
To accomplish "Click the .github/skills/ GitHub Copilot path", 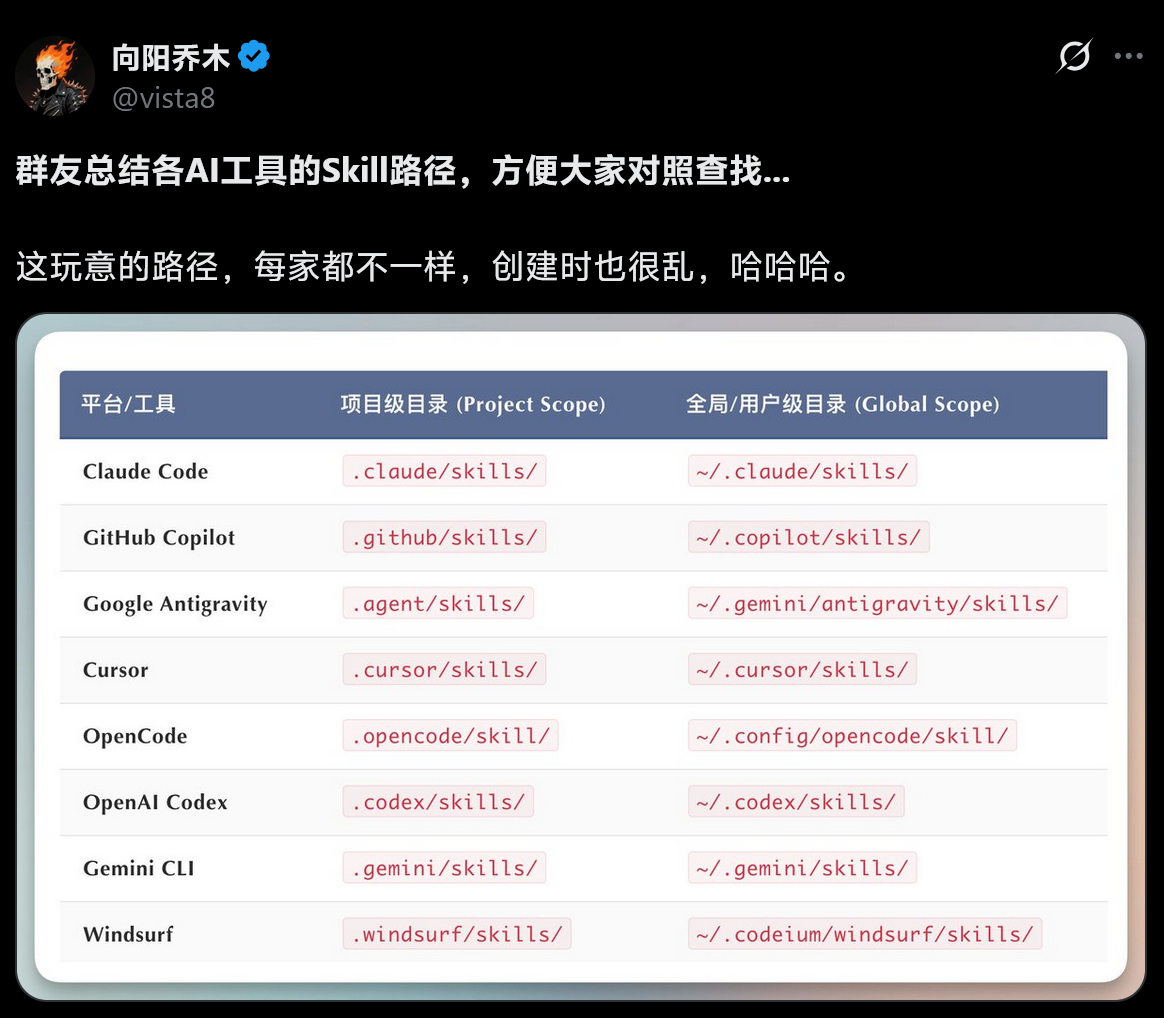I will (444, 537).
